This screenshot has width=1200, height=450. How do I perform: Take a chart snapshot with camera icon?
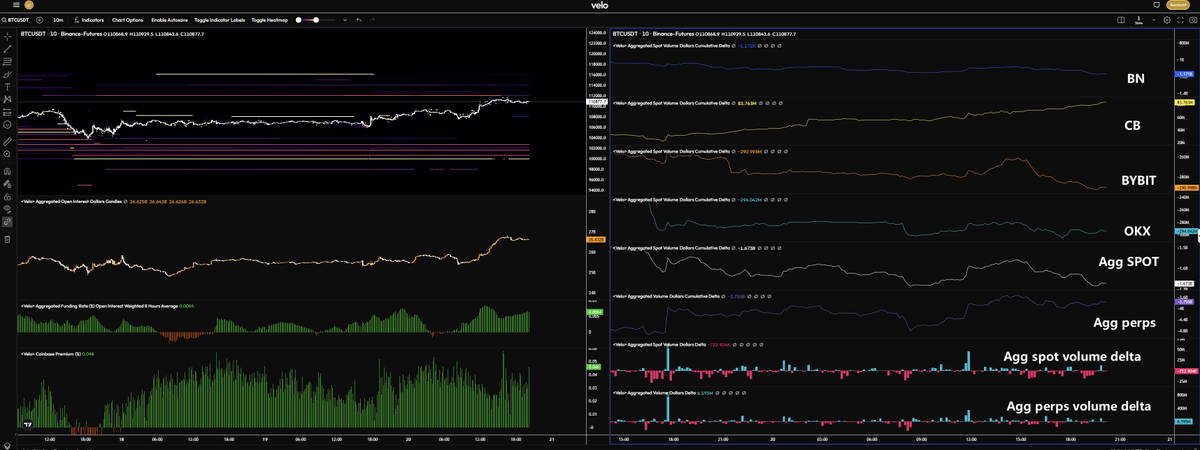[1193, 20]
